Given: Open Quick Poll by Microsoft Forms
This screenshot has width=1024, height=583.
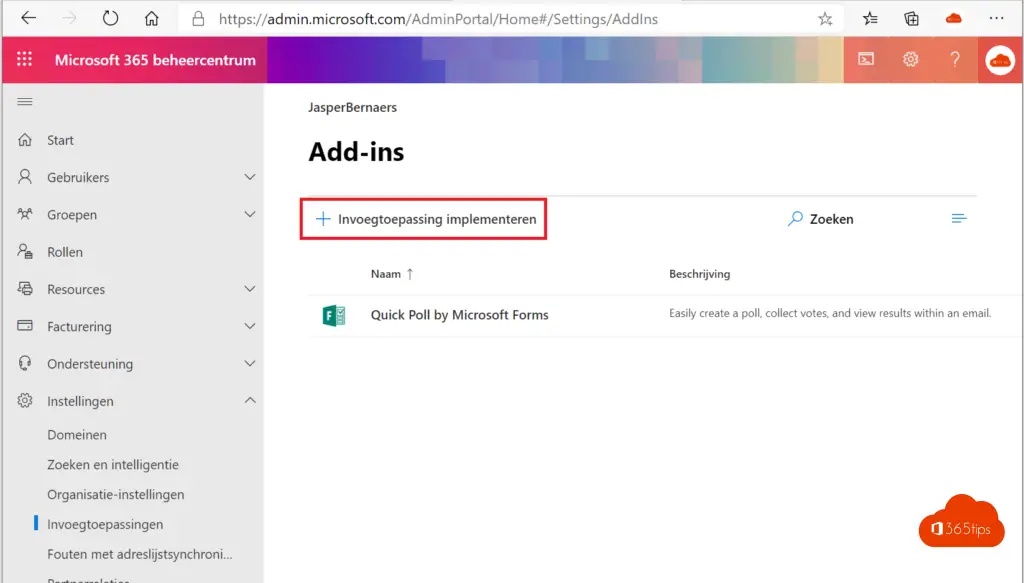Looking at the screenshot, I should coord(460,315).
